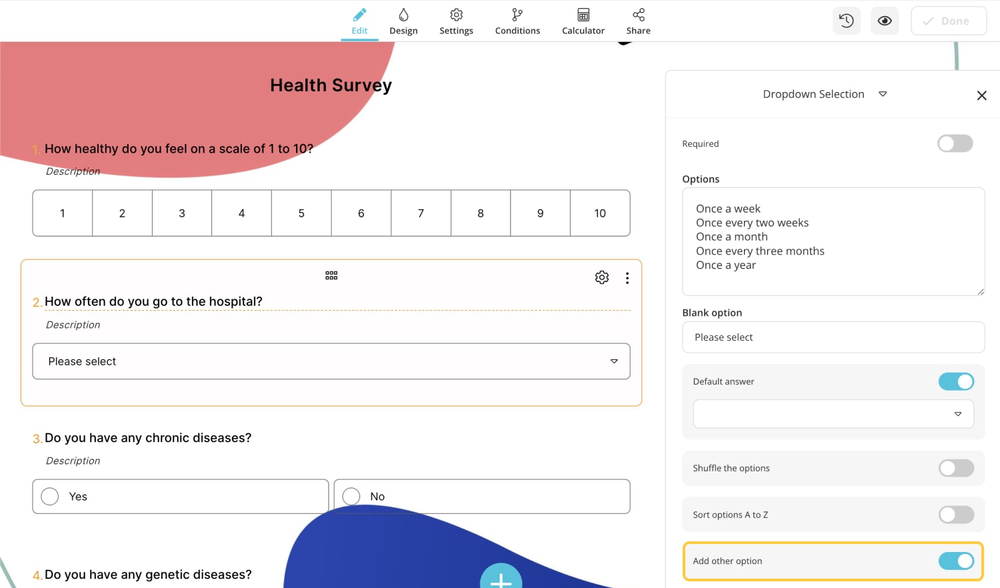Expand the Default answer dropdown
This screenshot has height=588, width=1000.
[x=833, y=414]
